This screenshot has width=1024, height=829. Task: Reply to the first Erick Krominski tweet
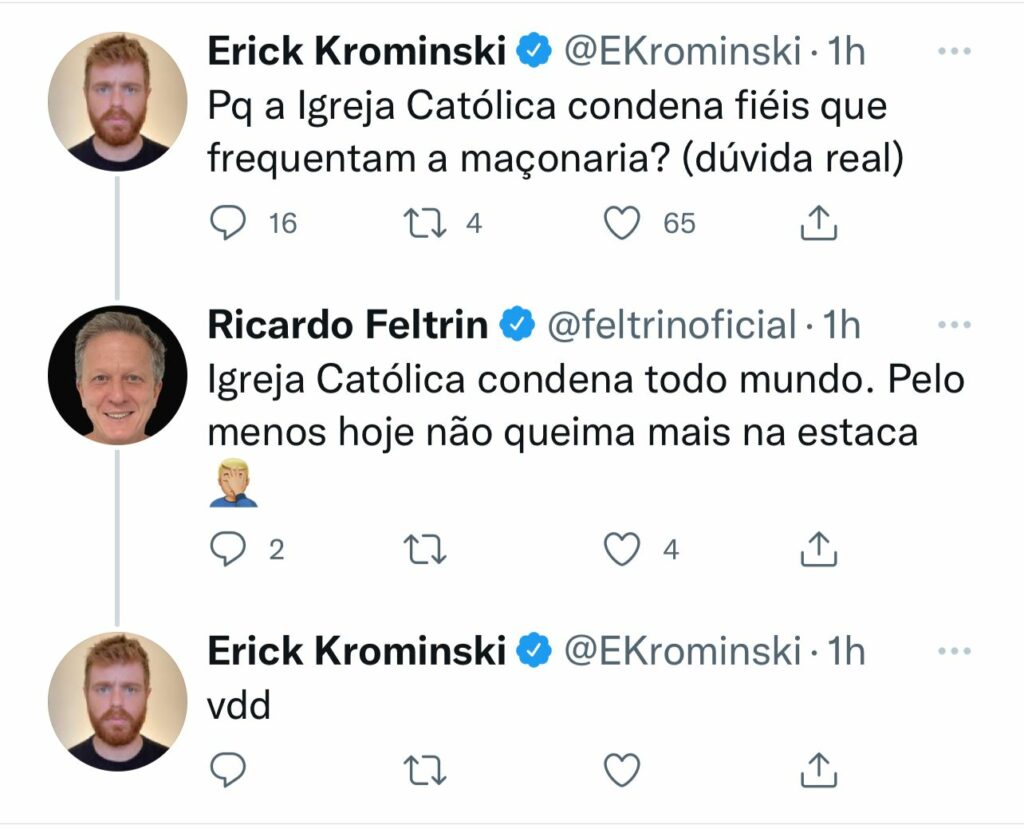230,223
